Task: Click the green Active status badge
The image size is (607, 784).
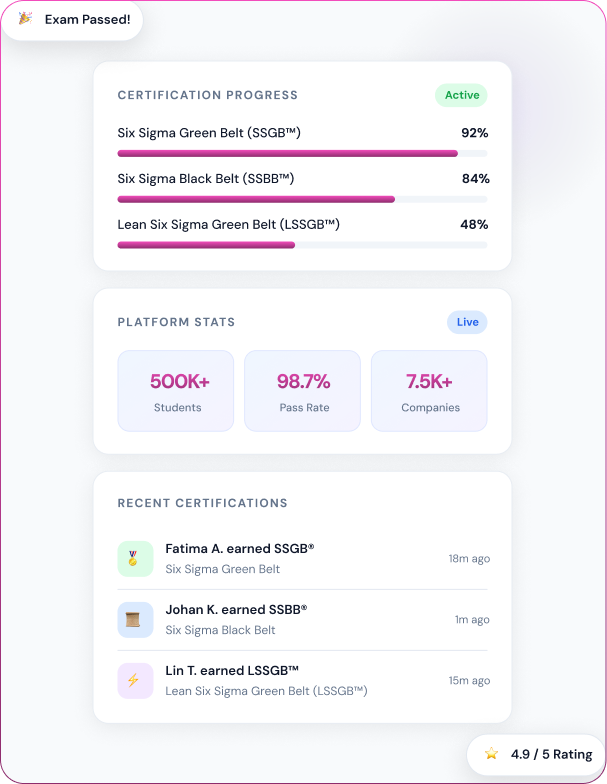Action: (x=462, y=95)
